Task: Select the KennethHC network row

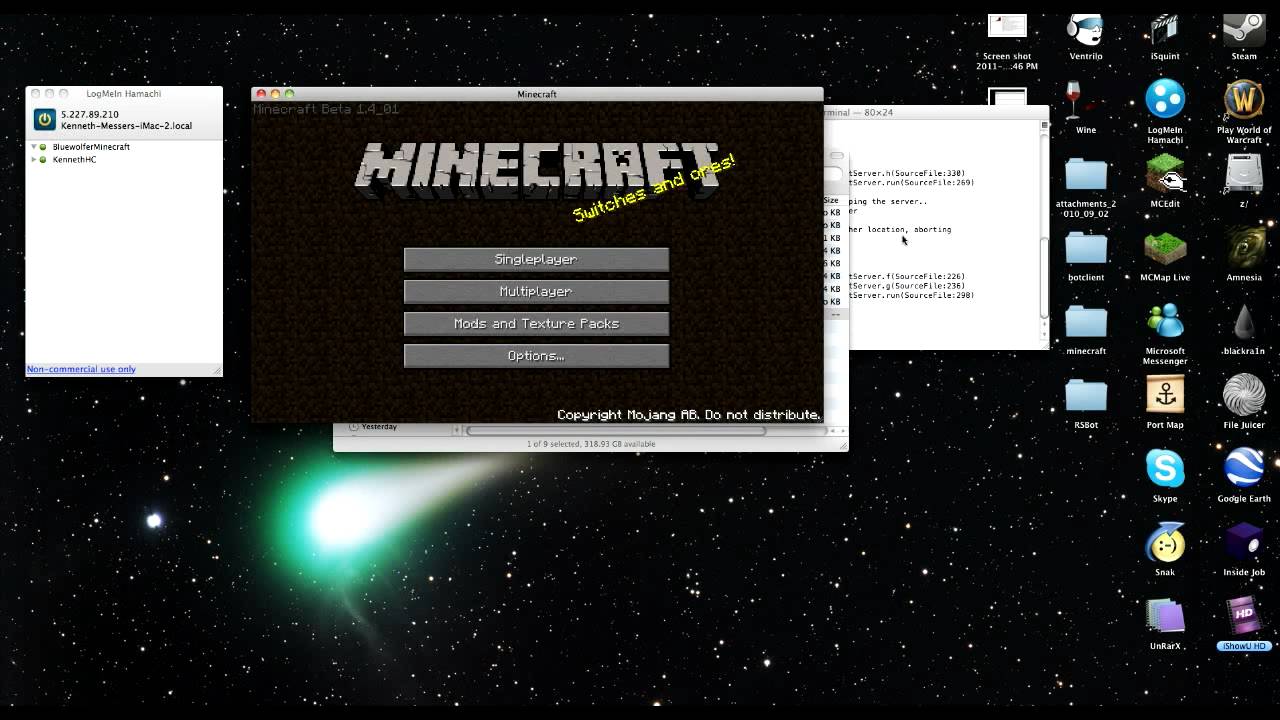Action: pos(124,160)
